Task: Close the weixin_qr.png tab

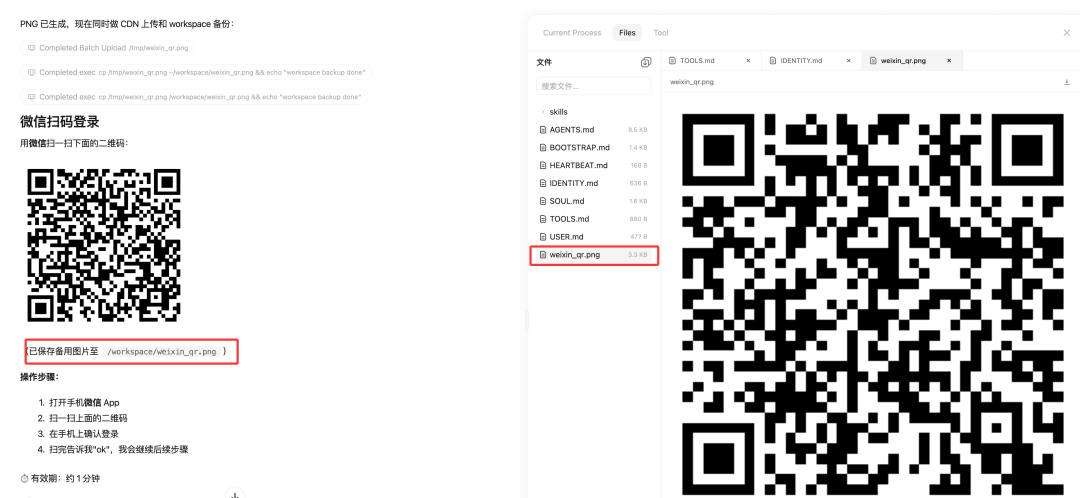Action: (x=949, y=61)
